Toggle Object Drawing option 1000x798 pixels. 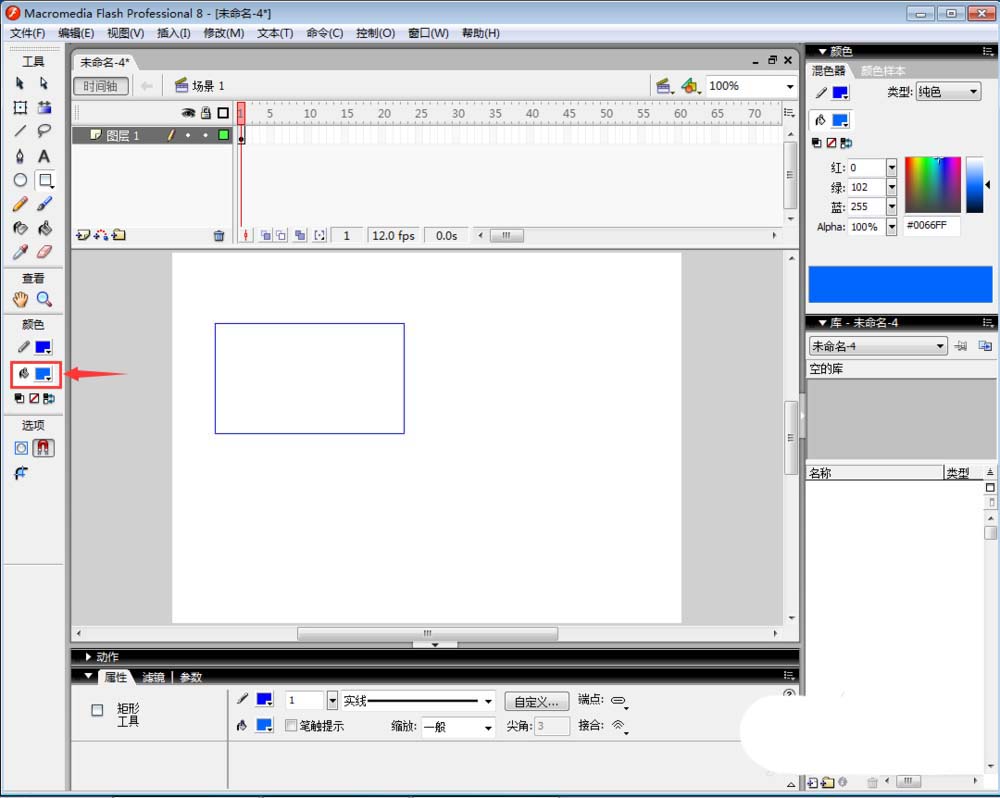[21, 448]
